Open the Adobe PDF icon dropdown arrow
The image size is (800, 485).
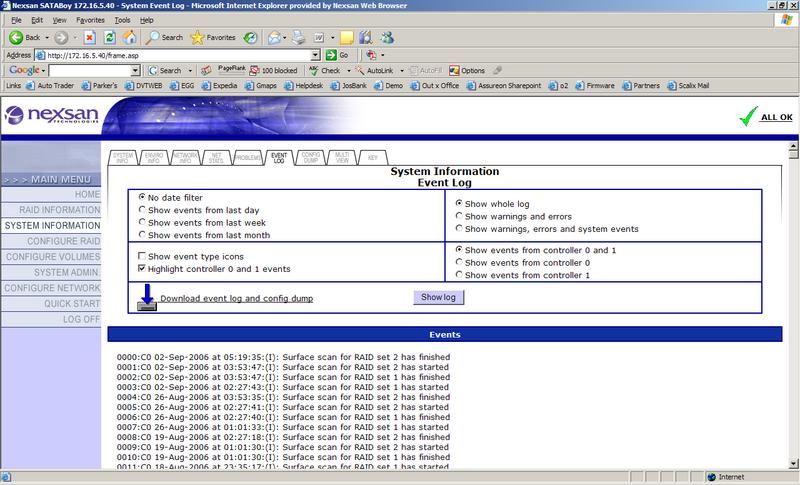coord(383,55)
